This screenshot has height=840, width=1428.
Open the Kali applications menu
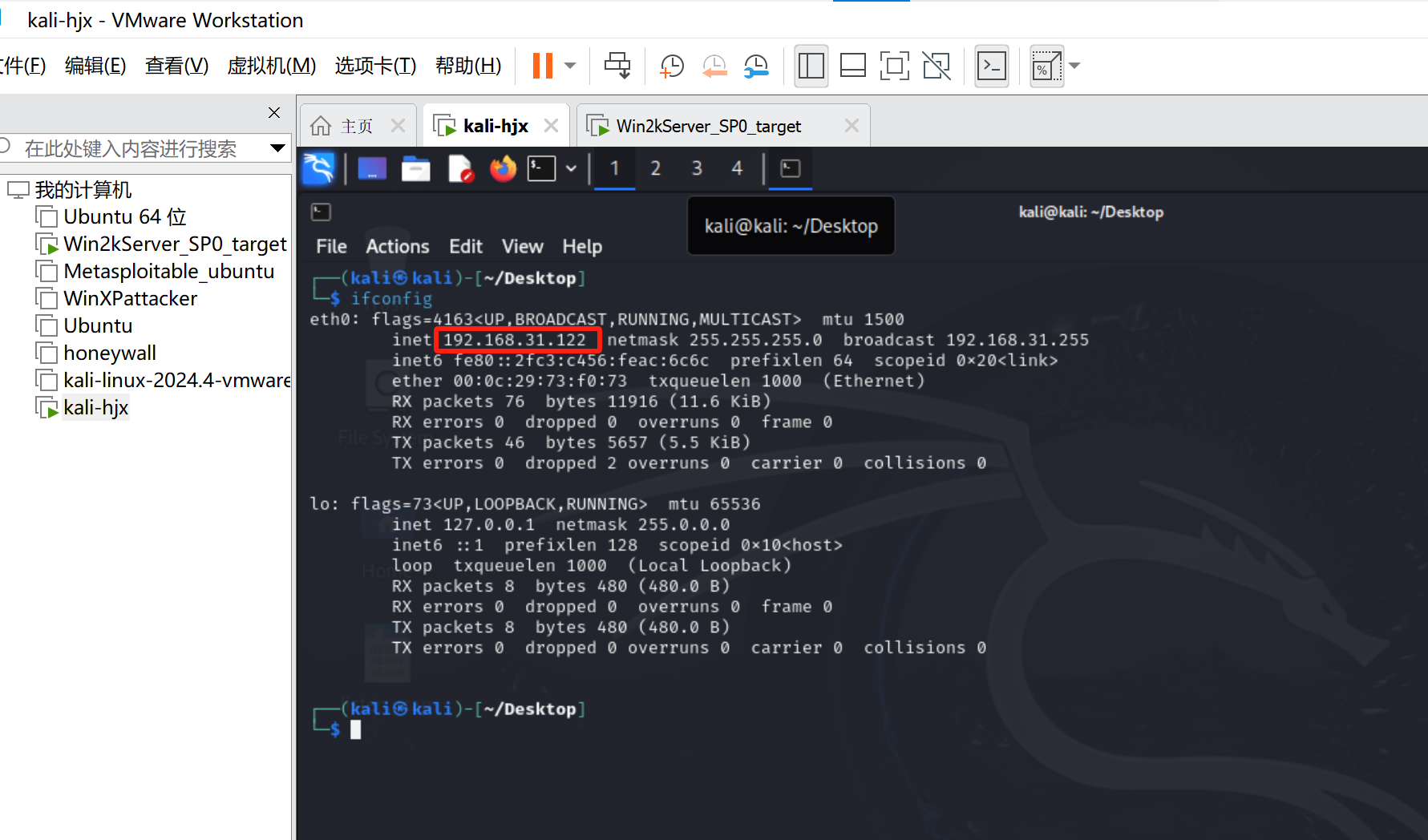318,168
